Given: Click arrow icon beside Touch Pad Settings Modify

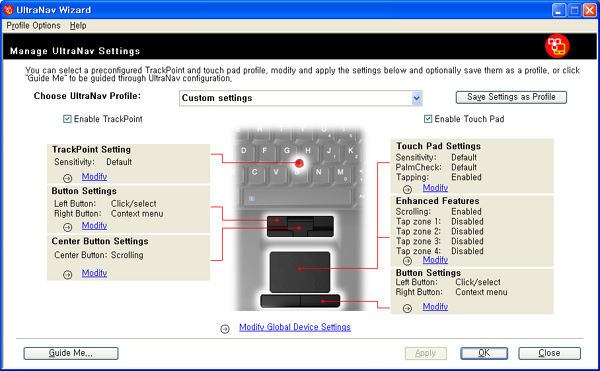Looking at the screenshot, I should tap(408, 189).
